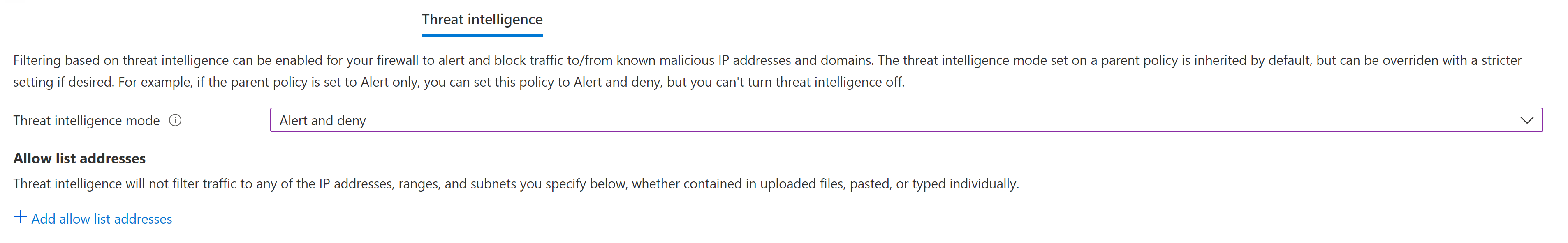Expand the mode list using the down arrow
This screenshot has height=243, width=1568.
point(1526,120)
